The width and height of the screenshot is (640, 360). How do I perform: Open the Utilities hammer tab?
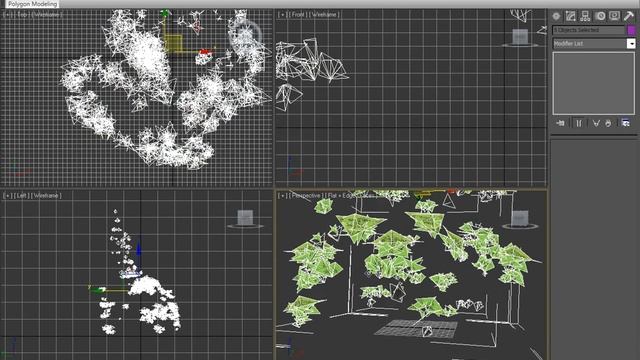(629, 16)
